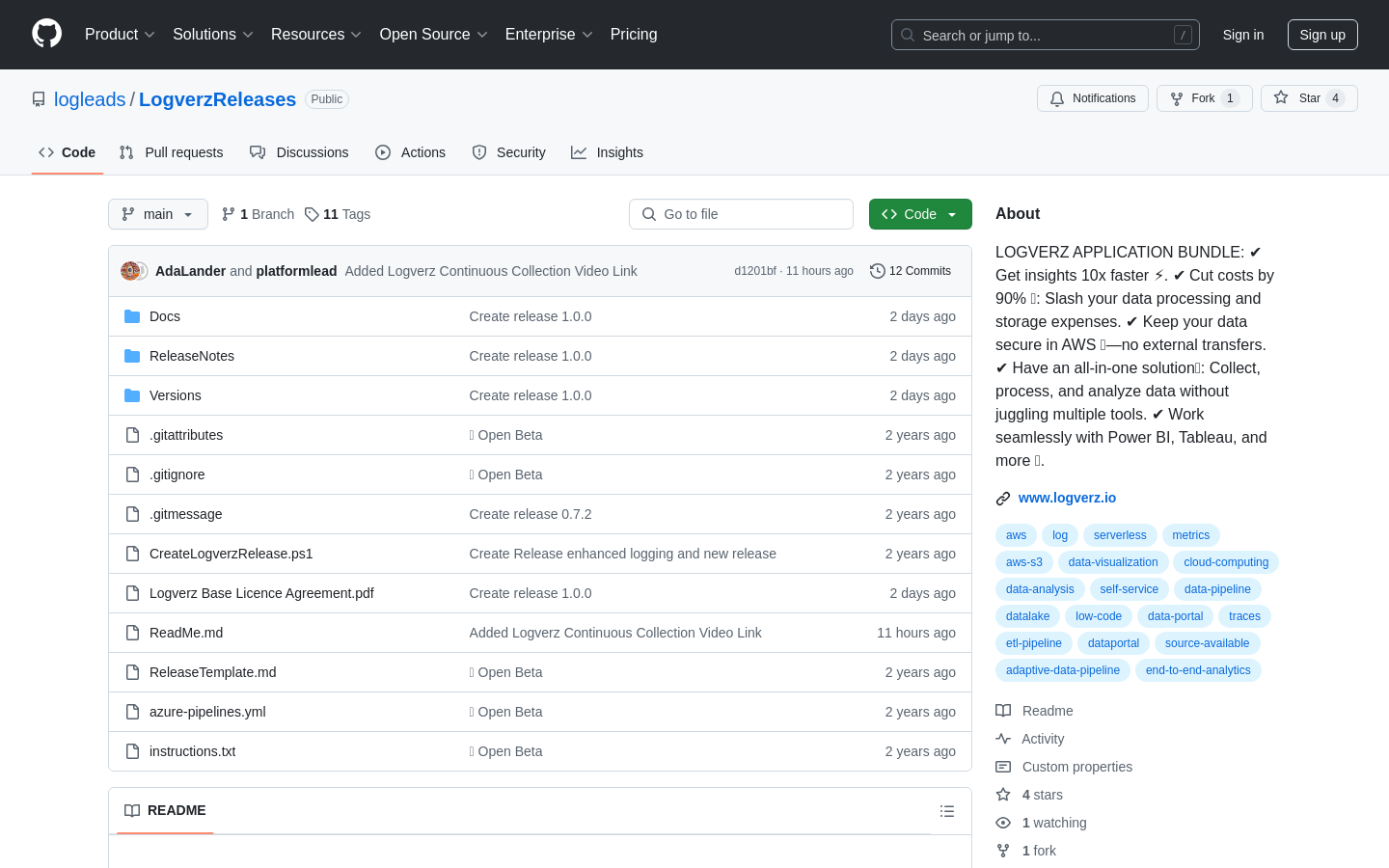This screenshot has width=1389, height=868.
Task: Click the .gitattributes file icon
Action: coord(132,435)
